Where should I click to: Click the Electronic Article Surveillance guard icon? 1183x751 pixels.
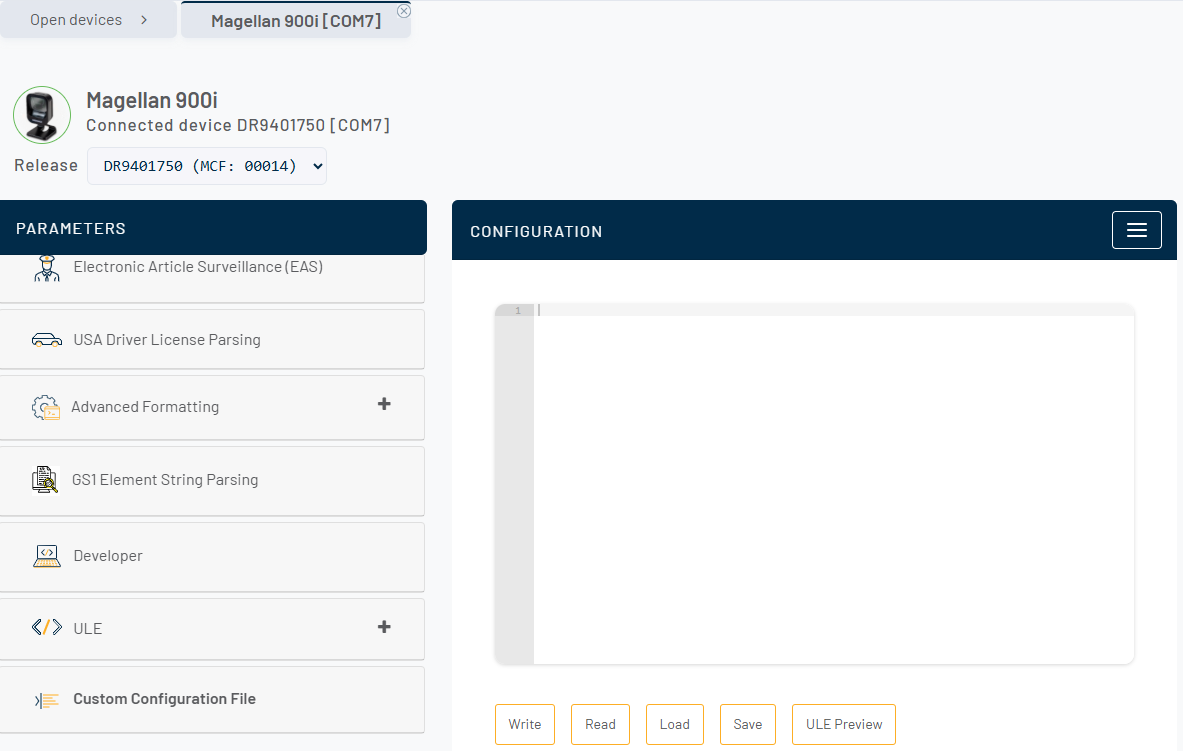[47, 268]
